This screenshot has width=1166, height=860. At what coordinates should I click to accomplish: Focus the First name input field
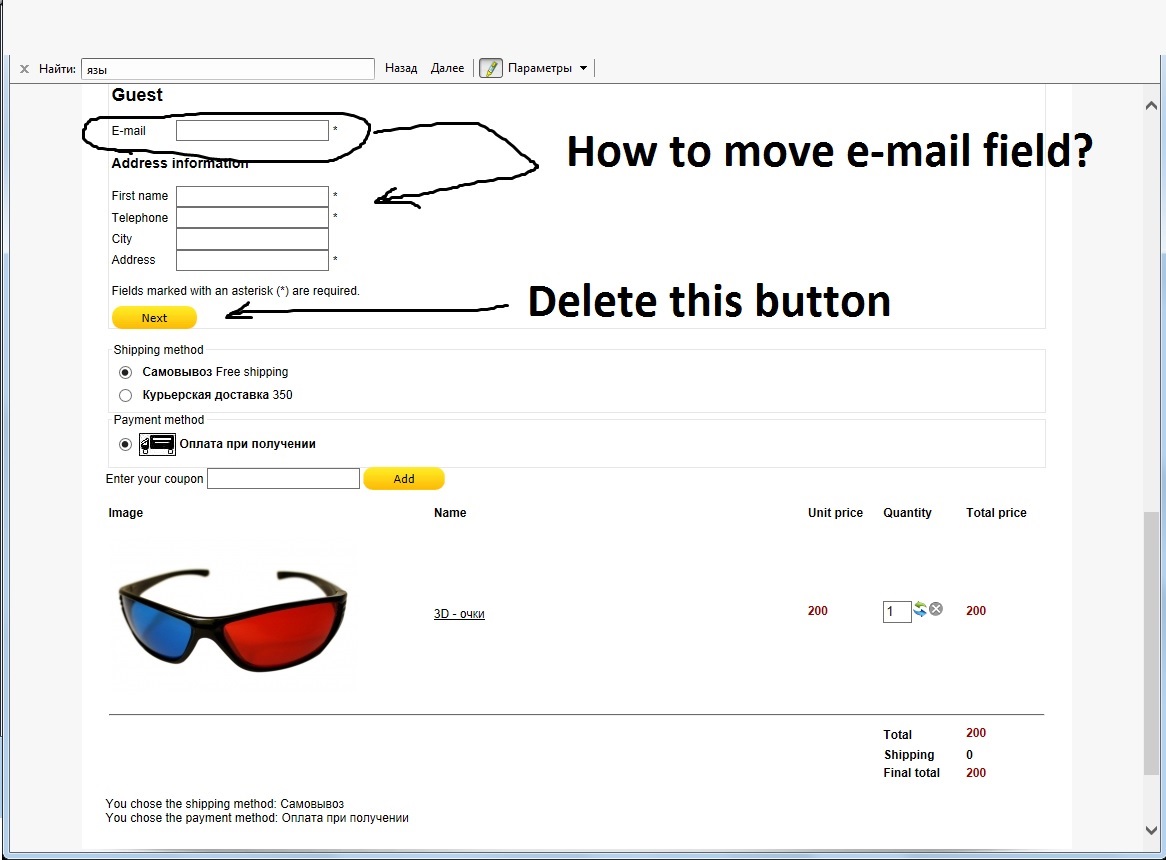pos(252,196)
